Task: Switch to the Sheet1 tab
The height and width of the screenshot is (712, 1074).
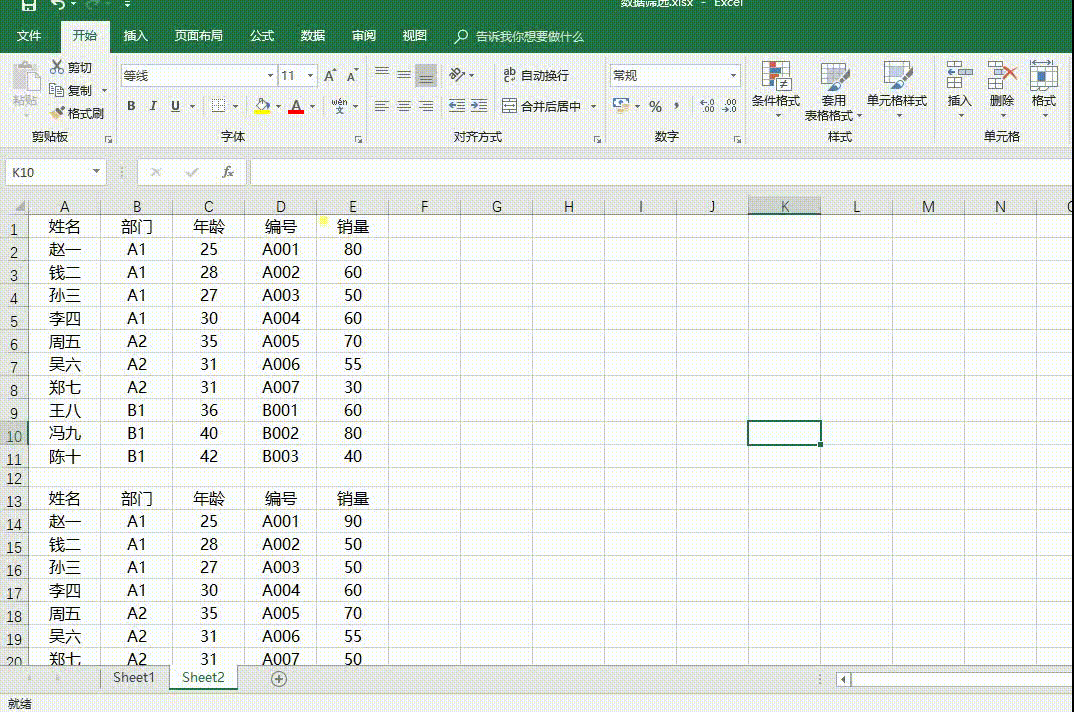Action: coord(133,677)
